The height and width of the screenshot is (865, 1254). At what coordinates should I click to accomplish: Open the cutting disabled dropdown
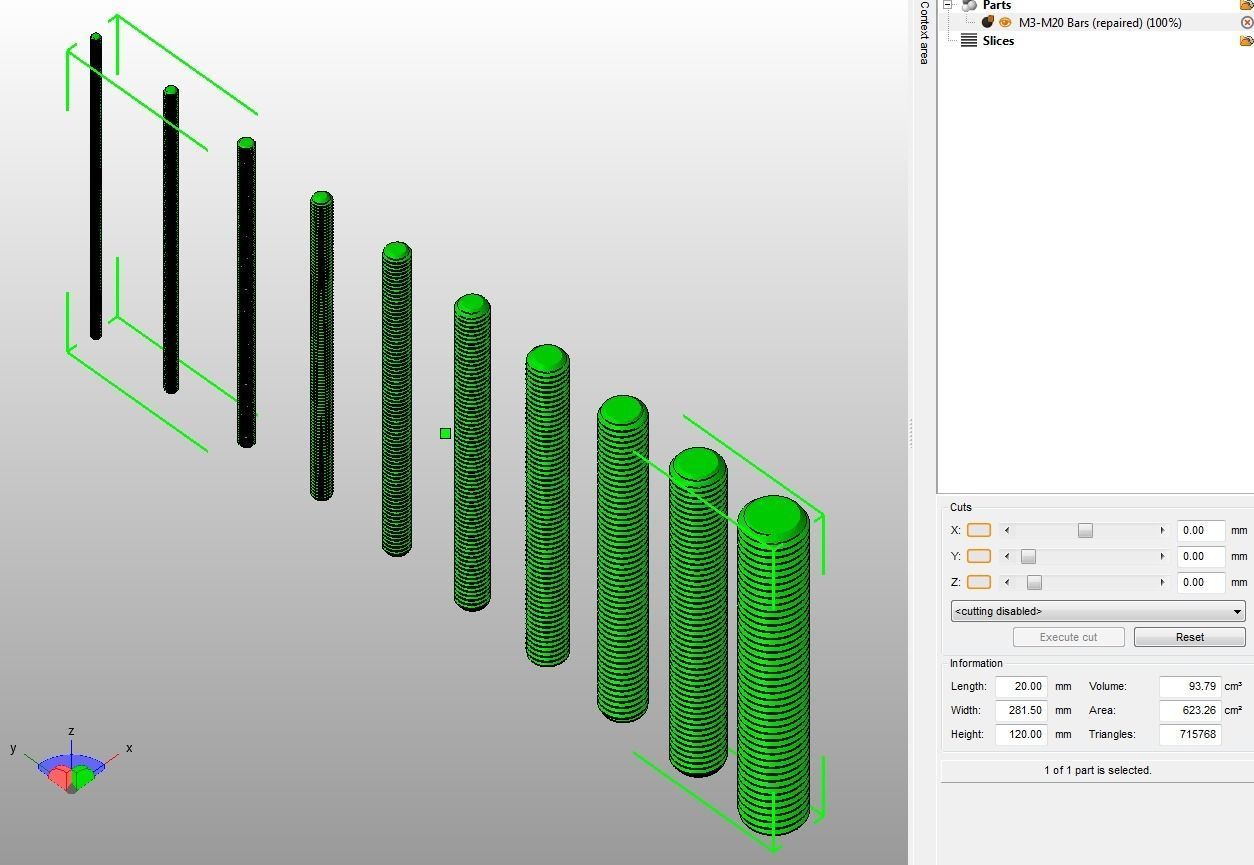pyautogui.click(x=1097, y=611)
